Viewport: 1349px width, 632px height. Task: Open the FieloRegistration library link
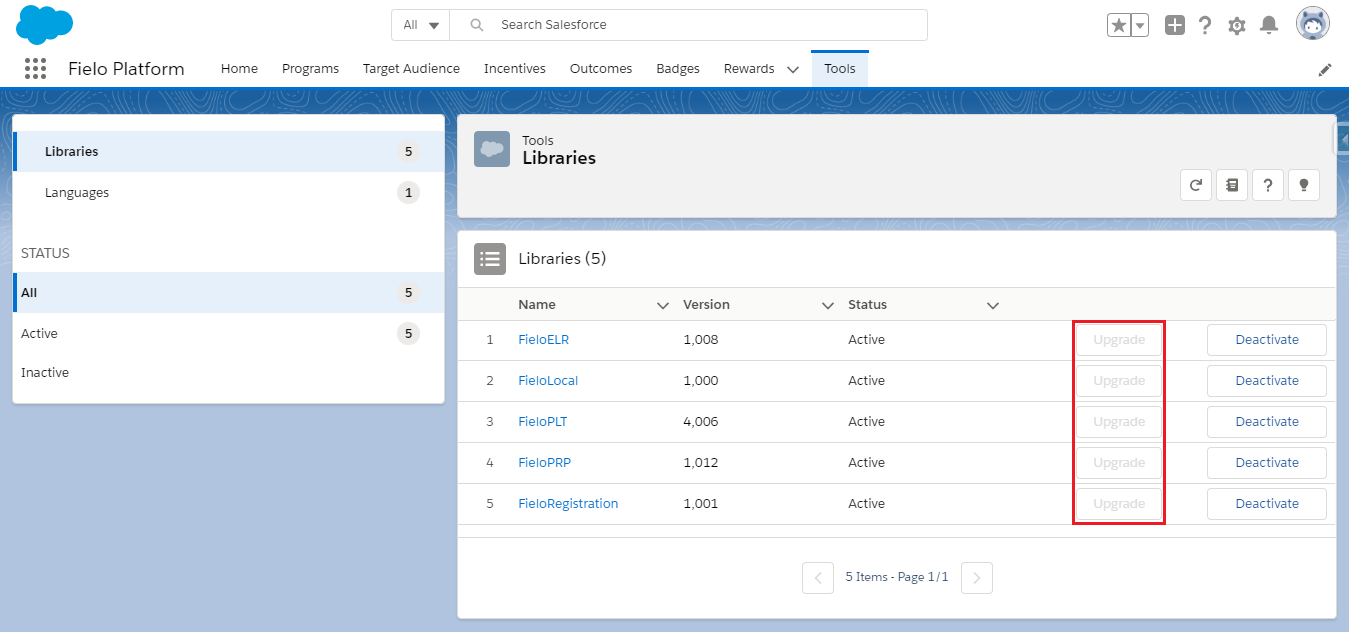click(x=568, y=504)
